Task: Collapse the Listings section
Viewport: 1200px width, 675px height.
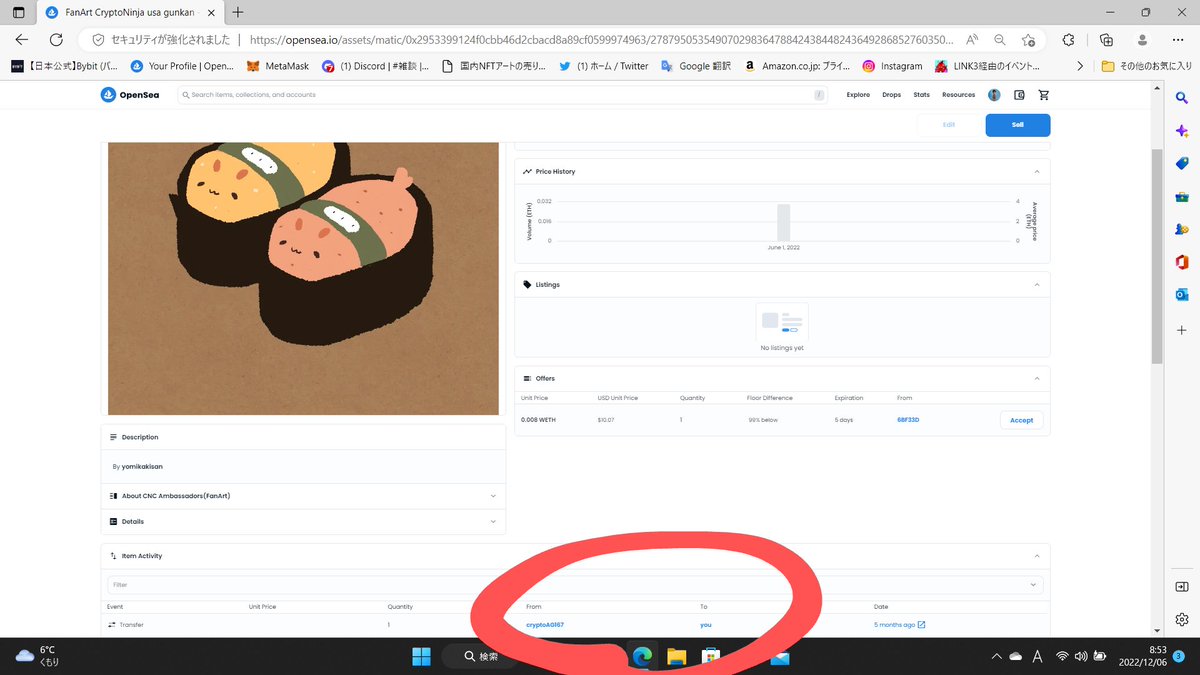Action: 1036,284
